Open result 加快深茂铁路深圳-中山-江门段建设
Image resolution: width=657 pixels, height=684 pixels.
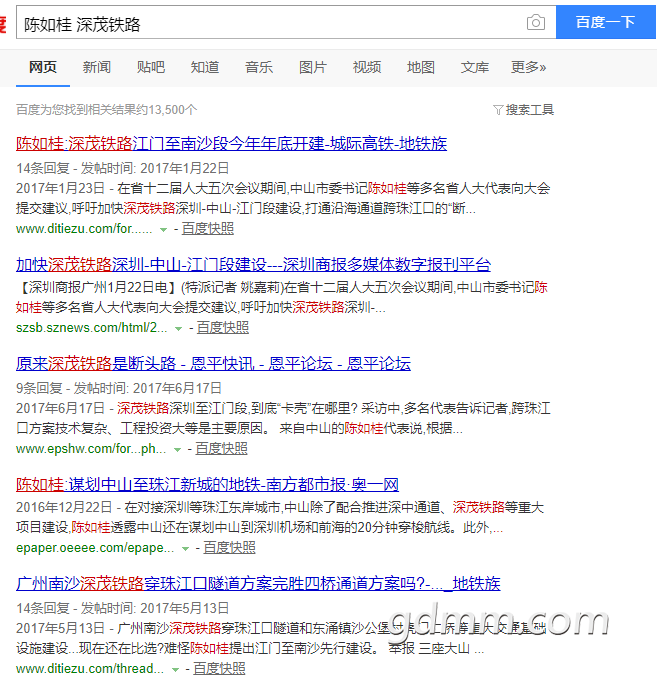(x=253, y=264)
